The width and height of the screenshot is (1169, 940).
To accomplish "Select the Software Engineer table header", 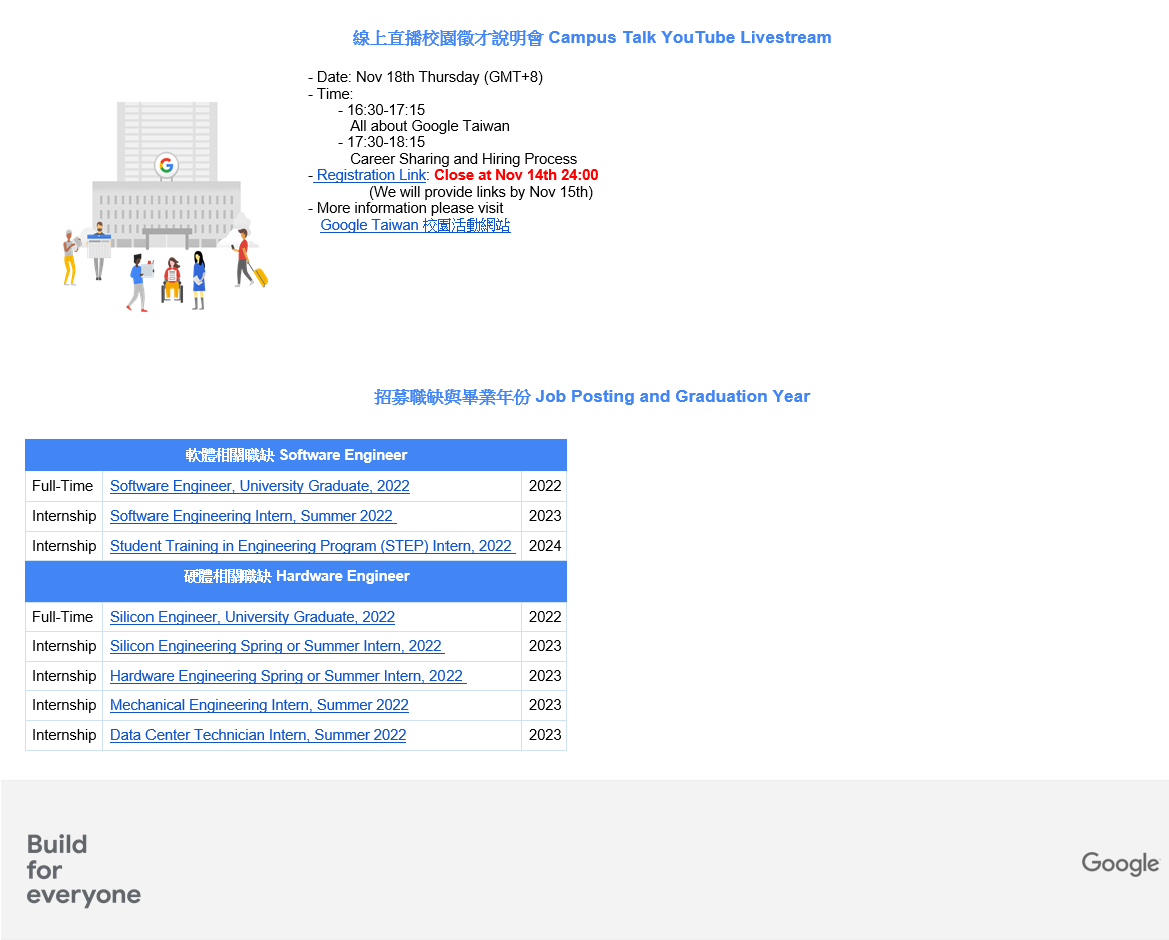I will pos(296,455).
